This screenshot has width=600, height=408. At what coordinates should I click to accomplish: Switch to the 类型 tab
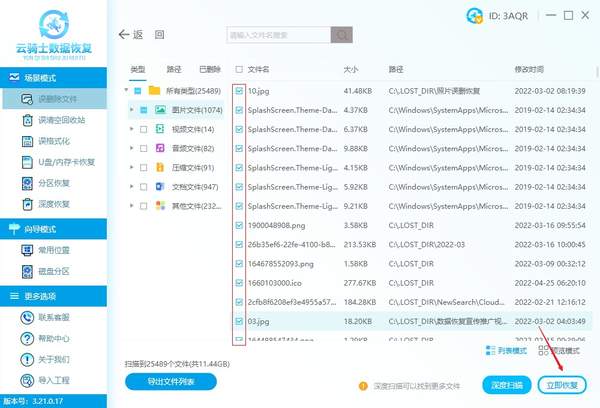pyautogui.click(x=138, y=69)
